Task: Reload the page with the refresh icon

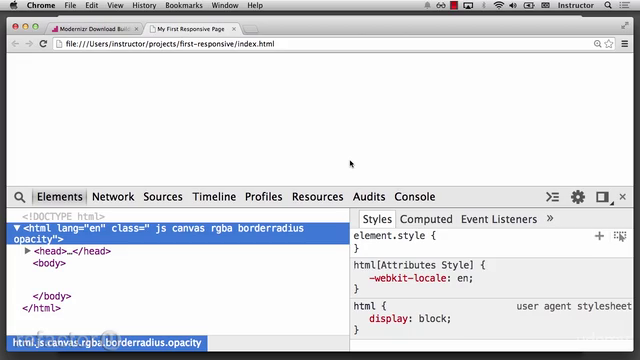Action: [x=43, y=44]
